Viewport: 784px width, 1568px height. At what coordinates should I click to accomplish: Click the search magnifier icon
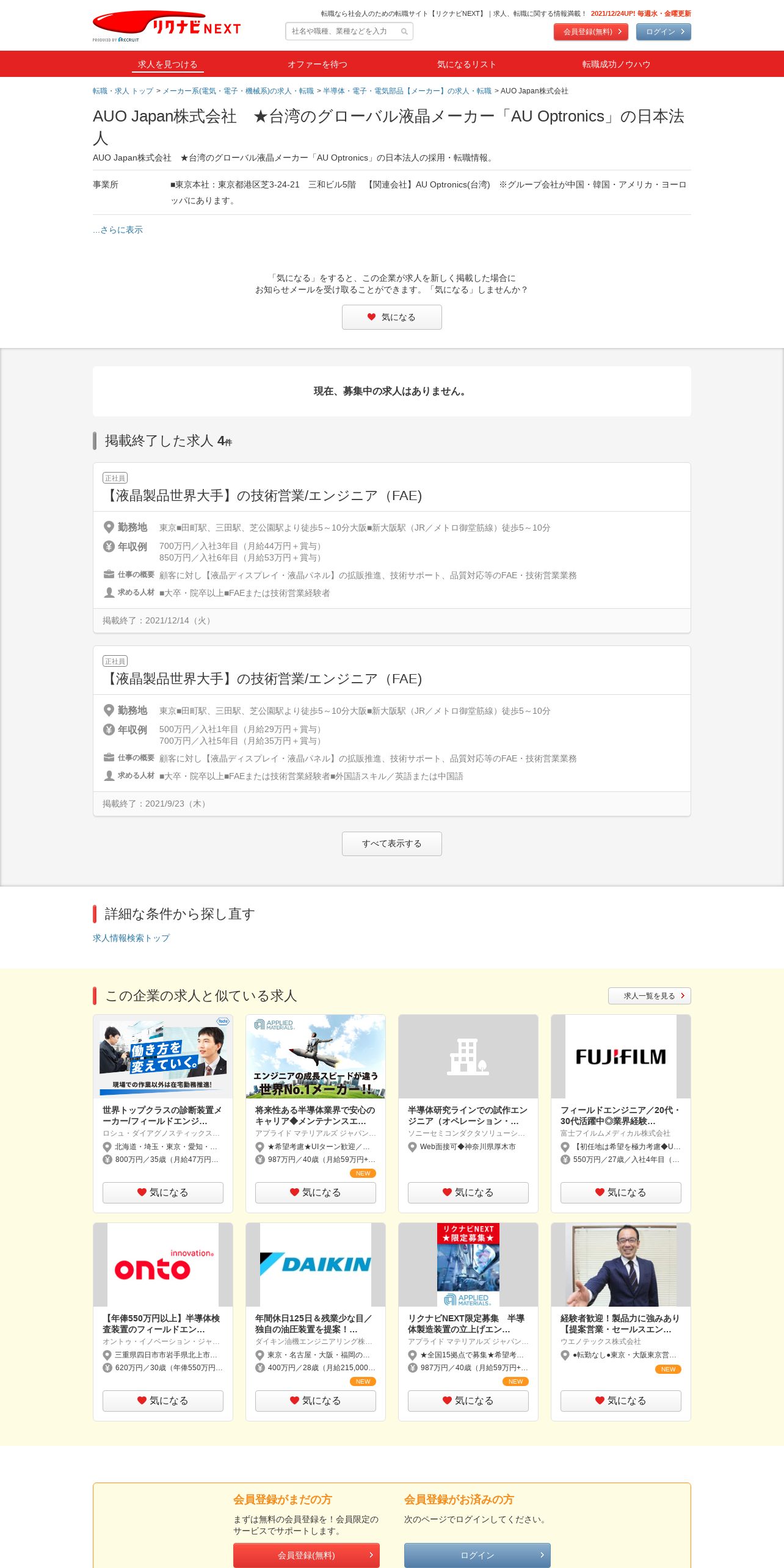tap(404, 31)
